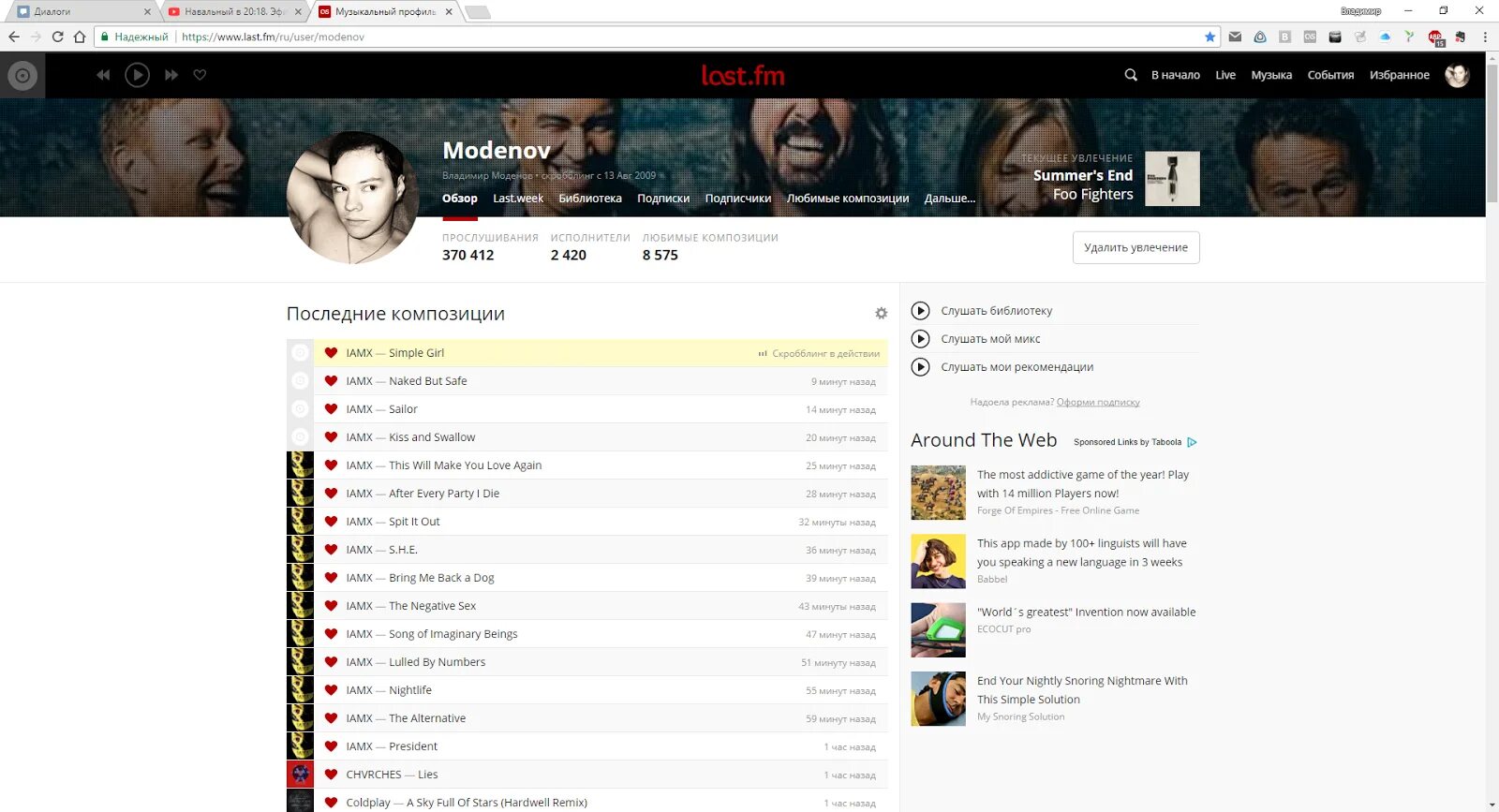Toggle the heart for Nightlife
The width and height of the screenshot is (1499, 812).
[331, 690]
